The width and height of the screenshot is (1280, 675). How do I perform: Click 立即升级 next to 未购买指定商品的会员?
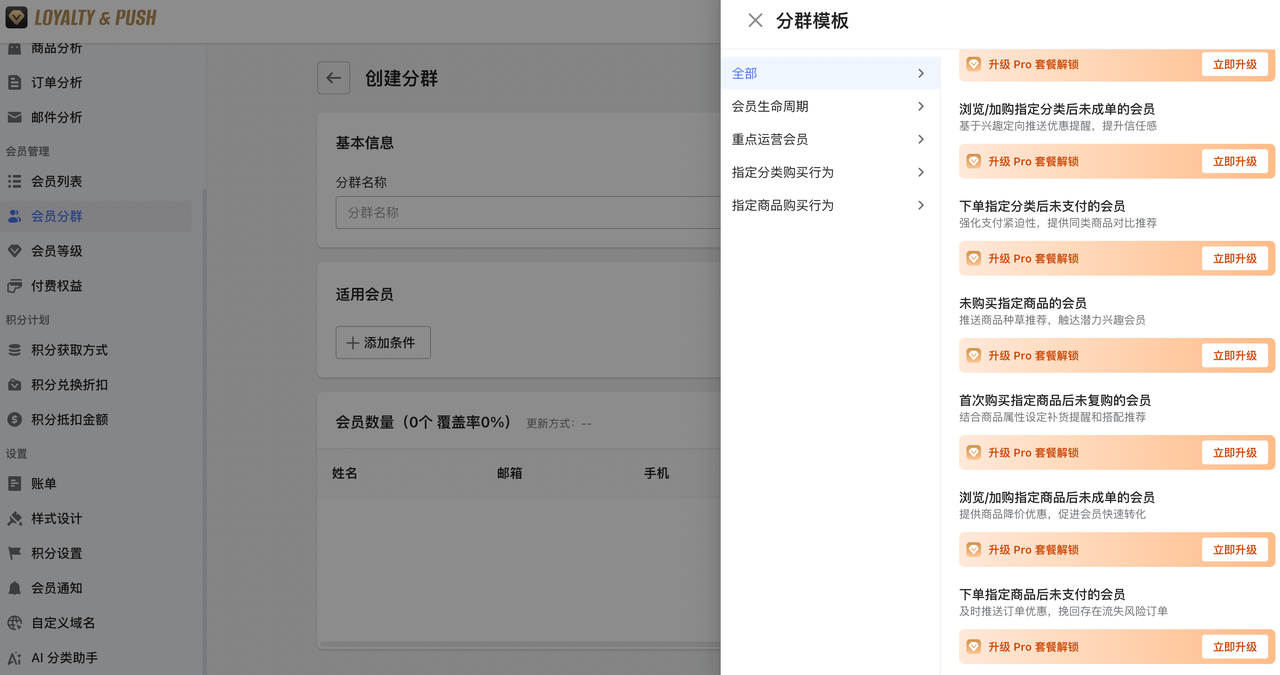click(1235, 355)
